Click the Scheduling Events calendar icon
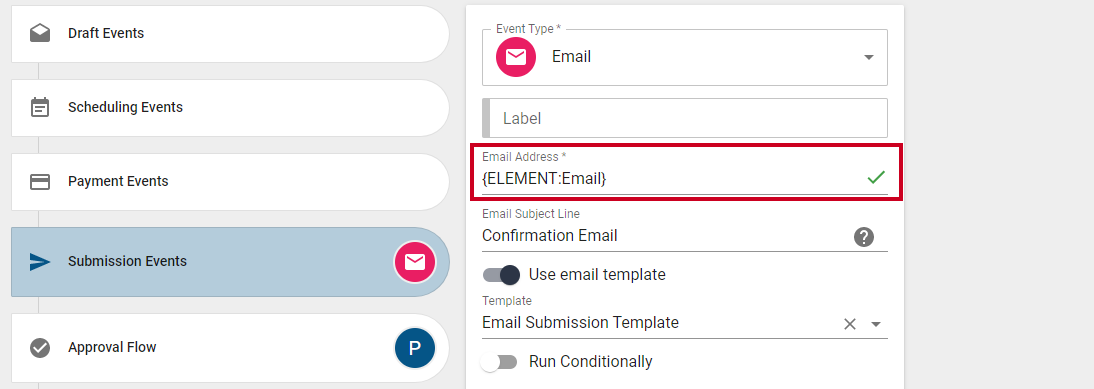This screenshot has width=1094, height=389. (40, 107)
